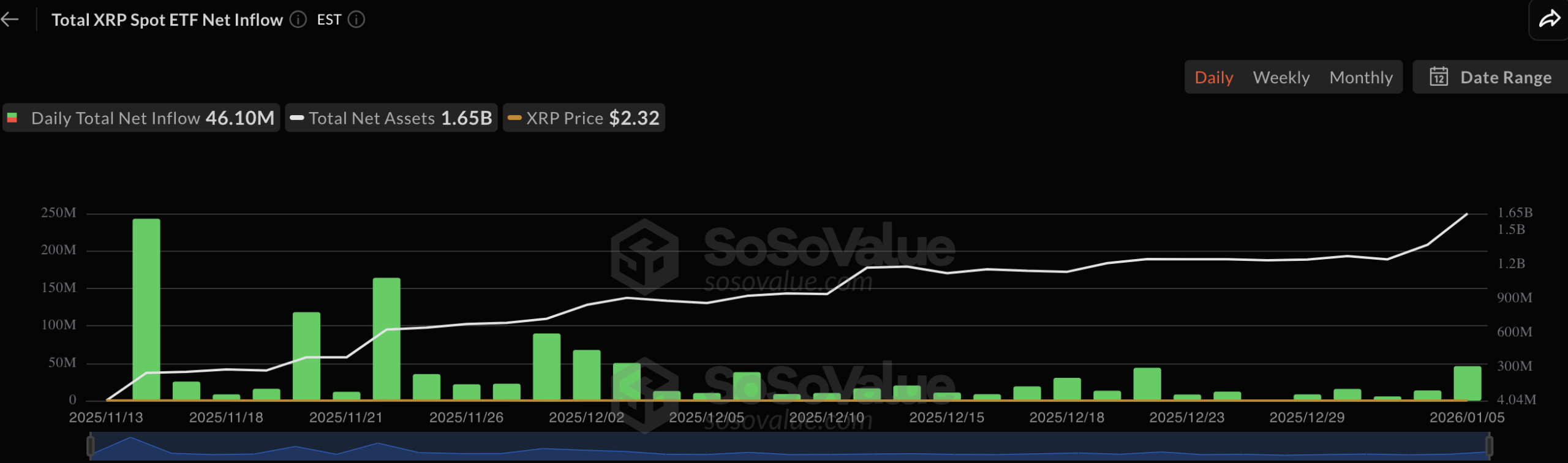Click the share arrow icon
The width and height of the screenshot is (1568, 463).
point(1550,20)
